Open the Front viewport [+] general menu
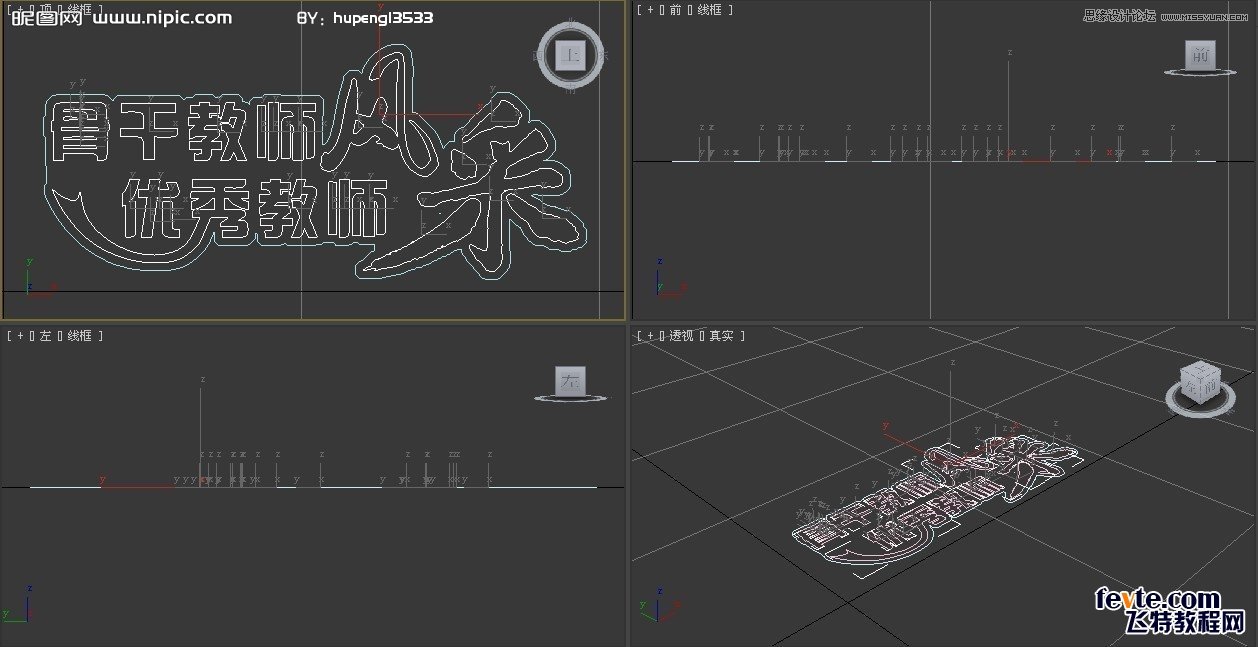Viewport: 1258px width, 647px height. [x=648, y=9]
